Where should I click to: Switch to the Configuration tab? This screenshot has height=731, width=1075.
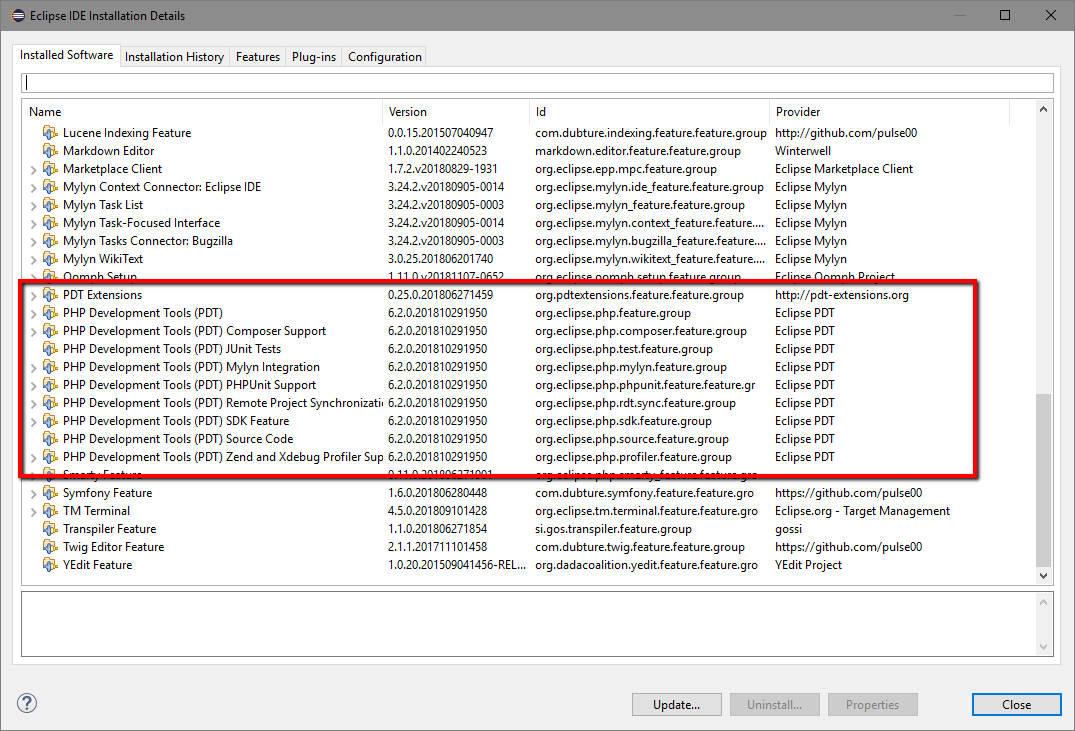coord(384,57)
